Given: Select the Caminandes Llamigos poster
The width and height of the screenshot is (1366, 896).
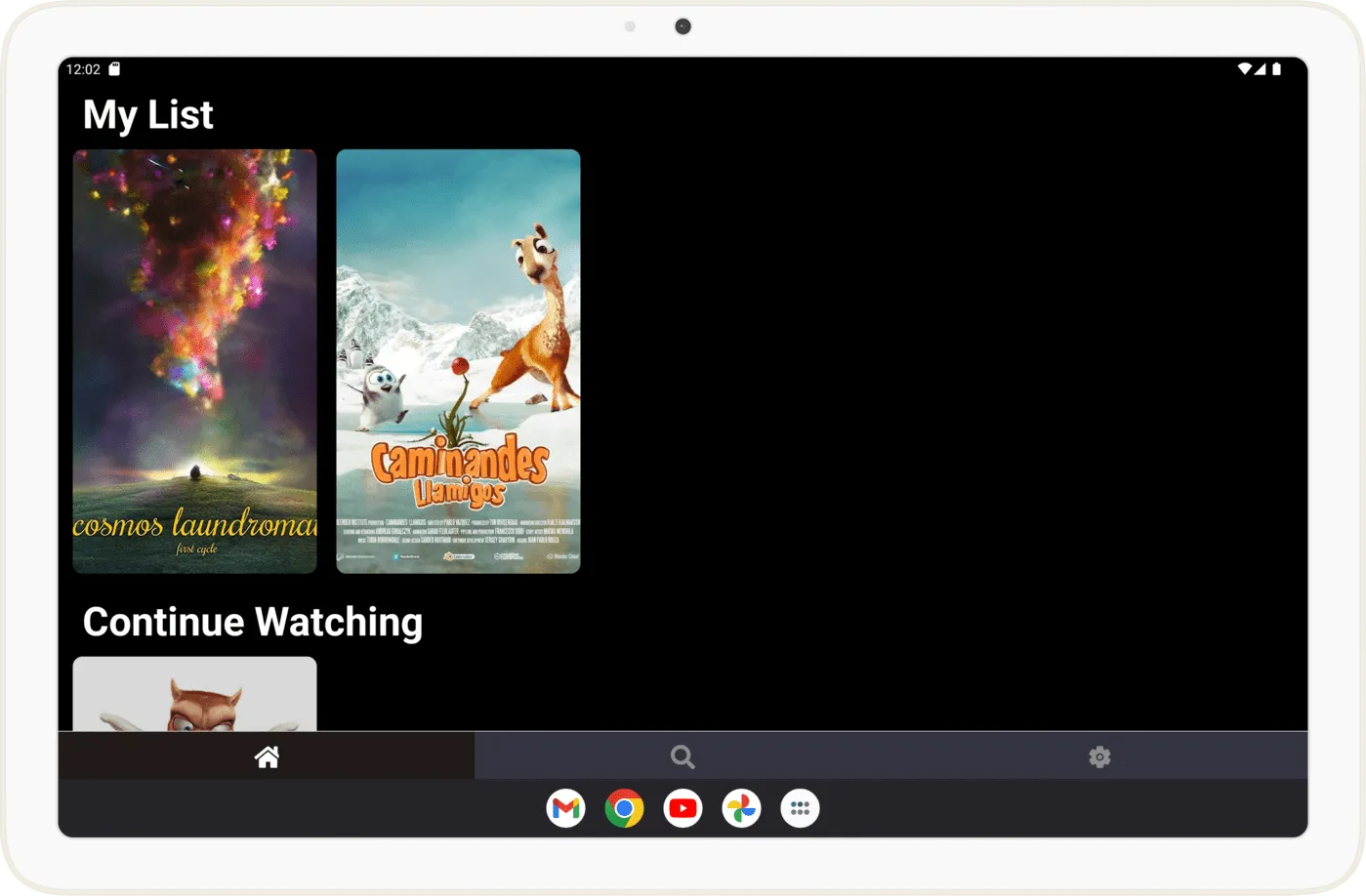Looking at the screenshot, I should (458, 361).
